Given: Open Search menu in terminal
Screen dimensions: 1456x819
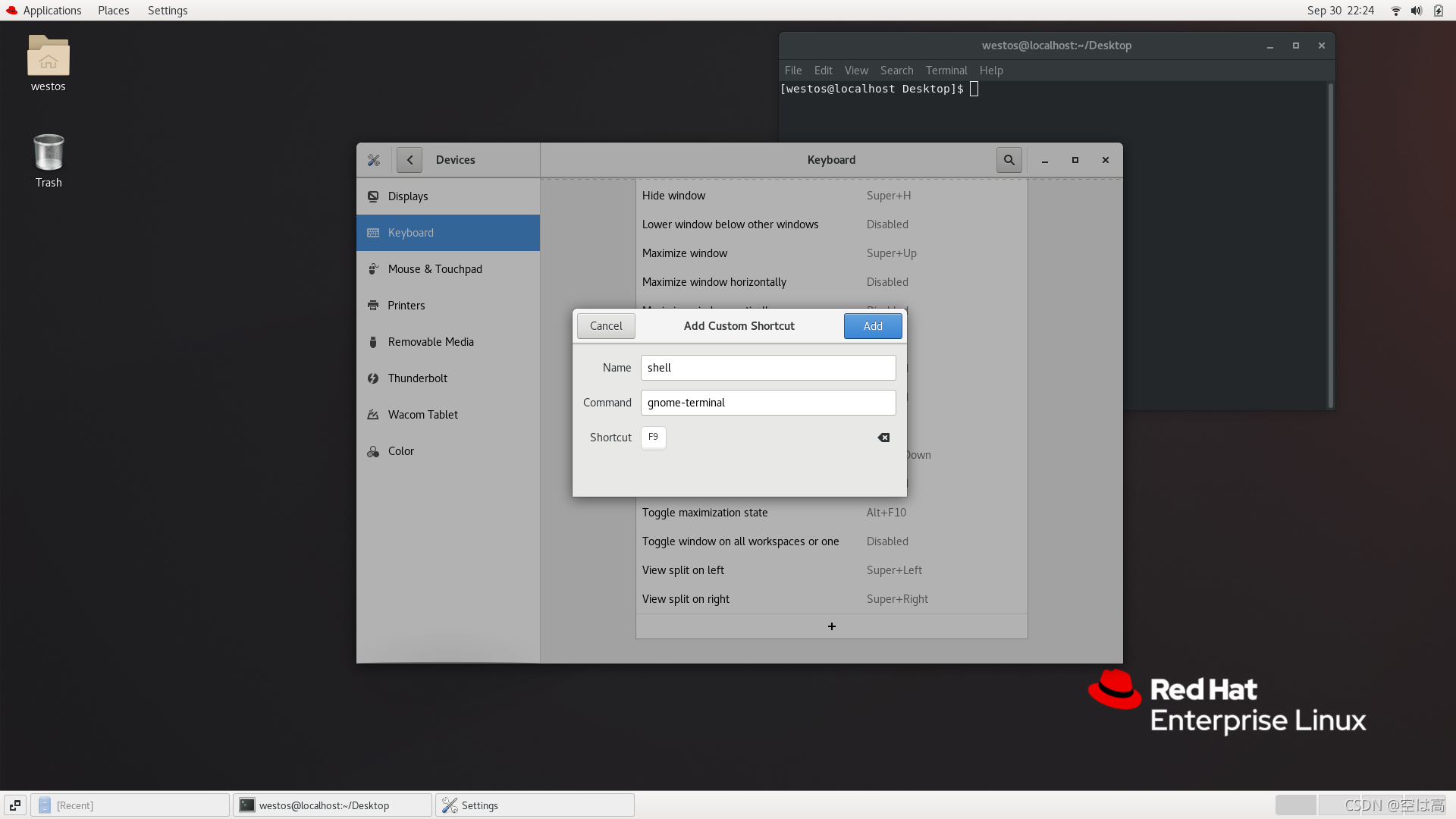Looking at the screenshot, I should 896,71.
